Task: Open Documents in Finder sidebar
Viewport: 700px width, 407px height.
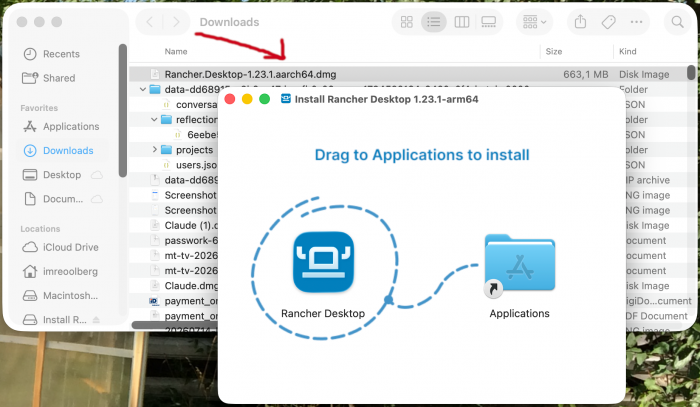Action: pos(61,199)
